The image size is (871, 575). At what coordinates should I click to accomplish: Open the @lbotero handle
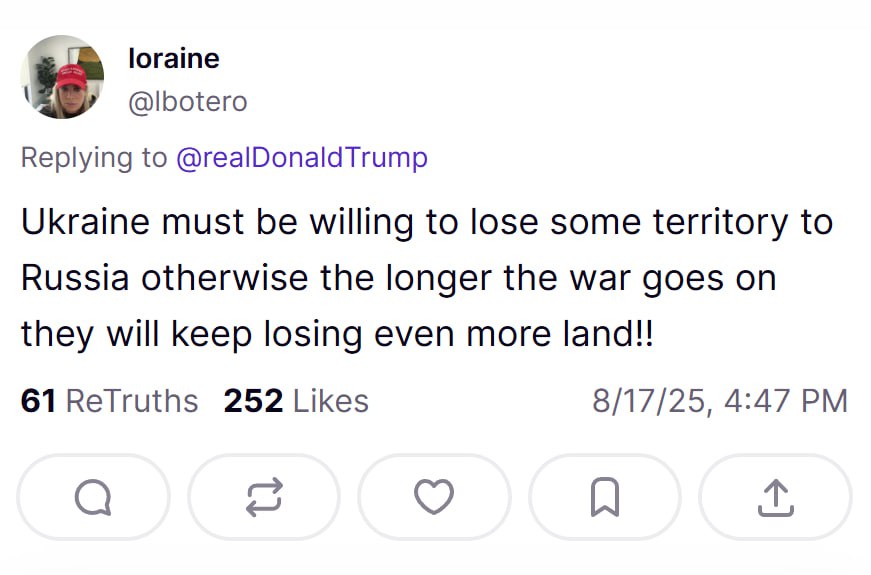click(187, 102)
